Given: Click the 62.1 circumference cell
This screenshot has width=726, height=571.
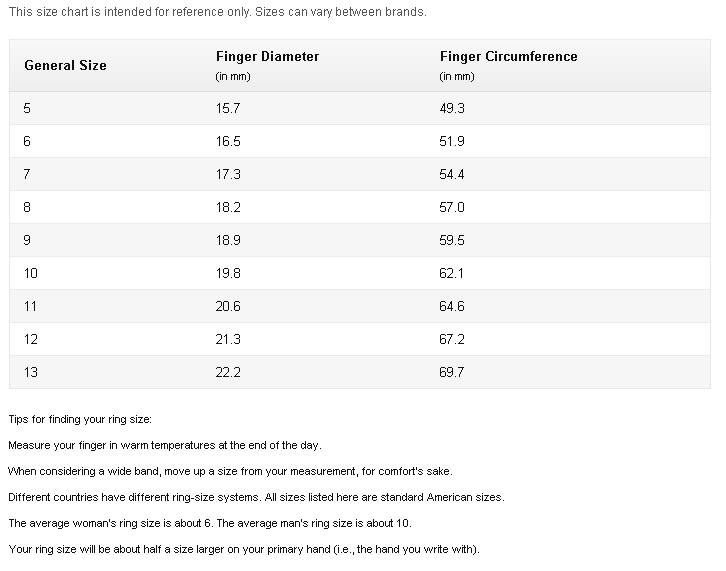Looking at the screenshot, I should coord(452,273).
